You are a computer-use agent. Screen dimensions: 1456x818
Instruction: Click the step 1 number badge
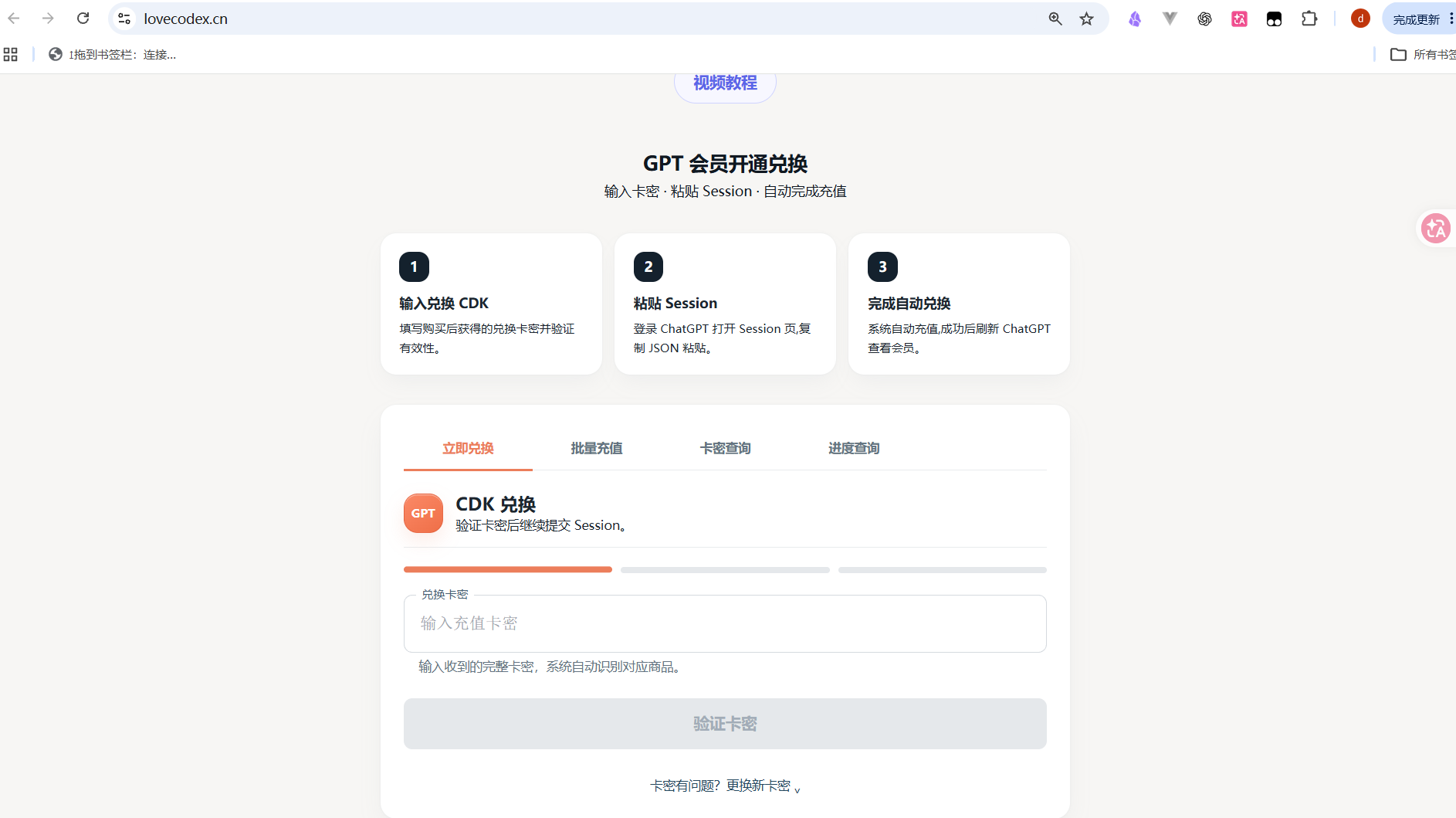(414, 266)
